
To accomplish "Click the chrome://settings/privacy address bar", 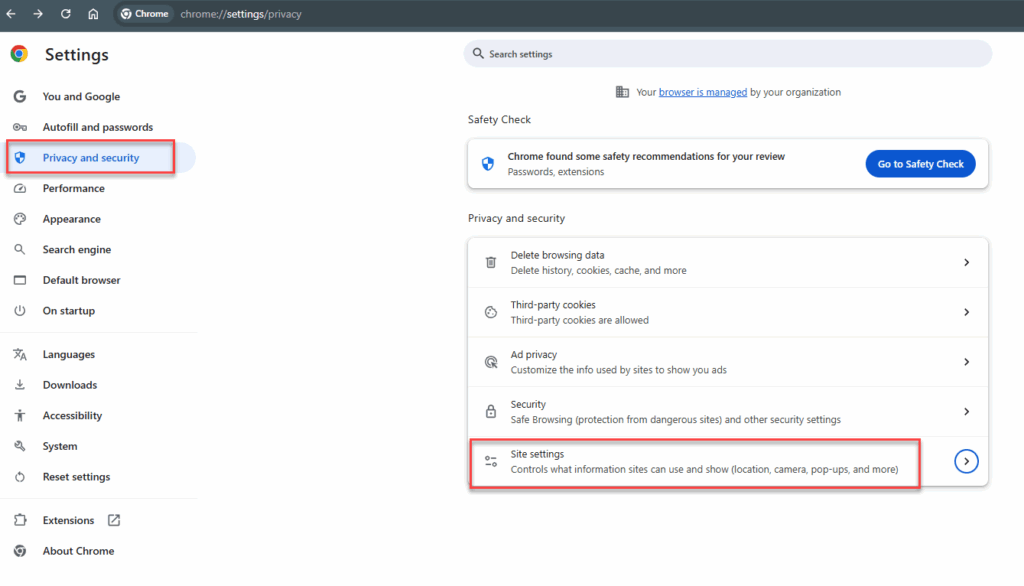I will click(x=240, y=15).
